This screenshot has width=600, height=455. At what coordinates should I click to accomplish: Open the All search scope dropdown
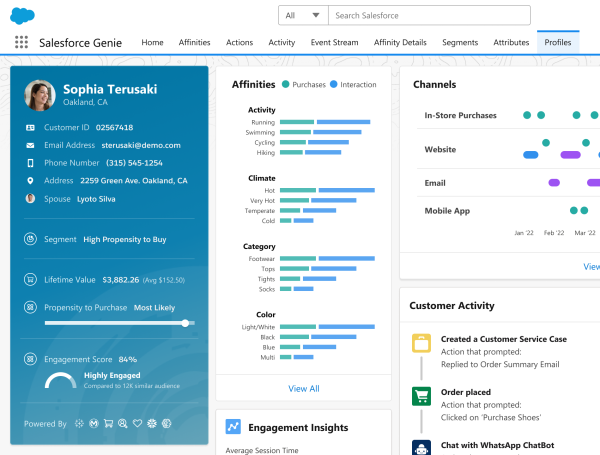pos(303,16)
